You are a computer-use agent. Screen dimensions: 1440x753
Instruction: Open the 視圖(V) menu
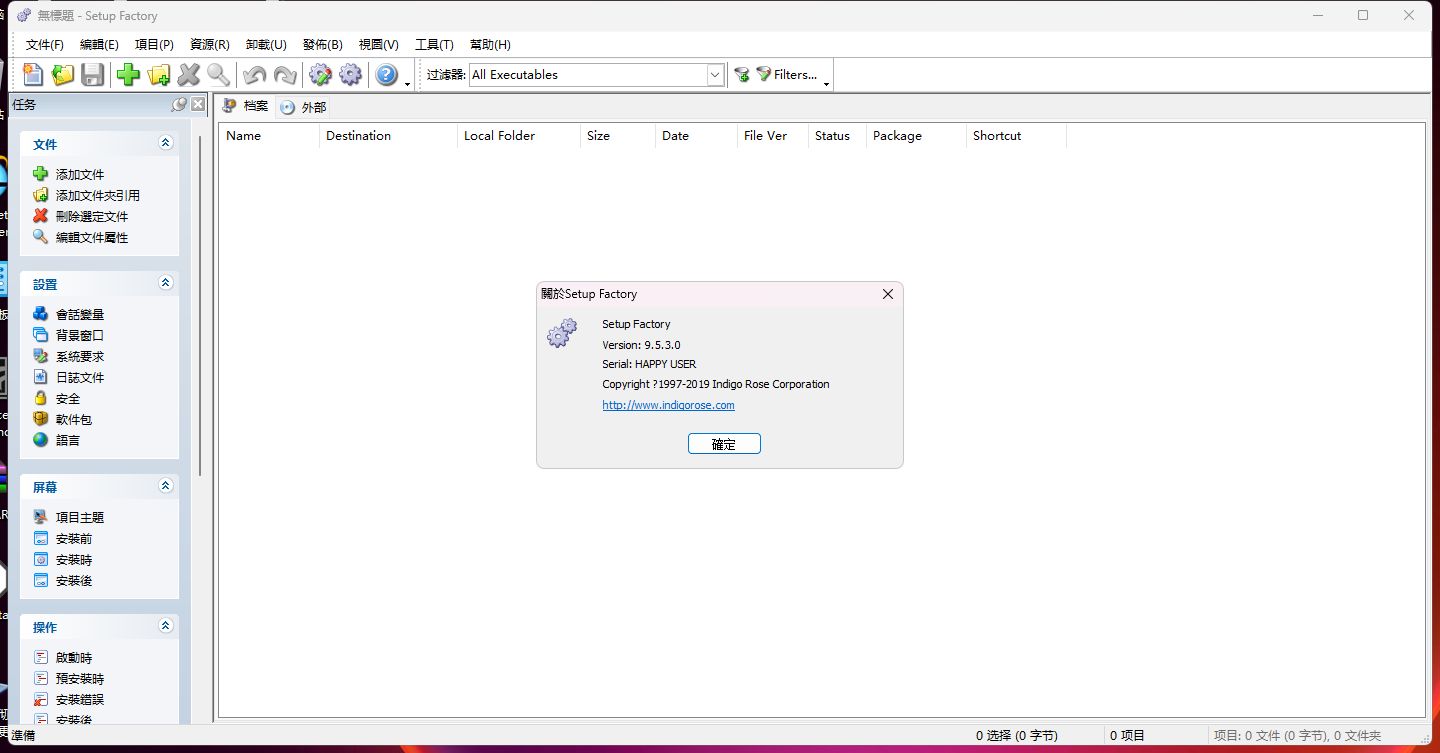point(378,45)
